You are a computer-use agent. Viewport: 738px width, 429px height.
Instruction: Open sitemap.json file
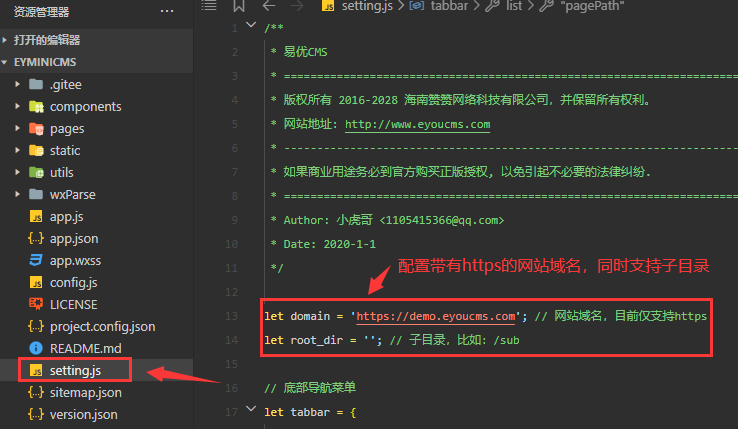(86, 392)
